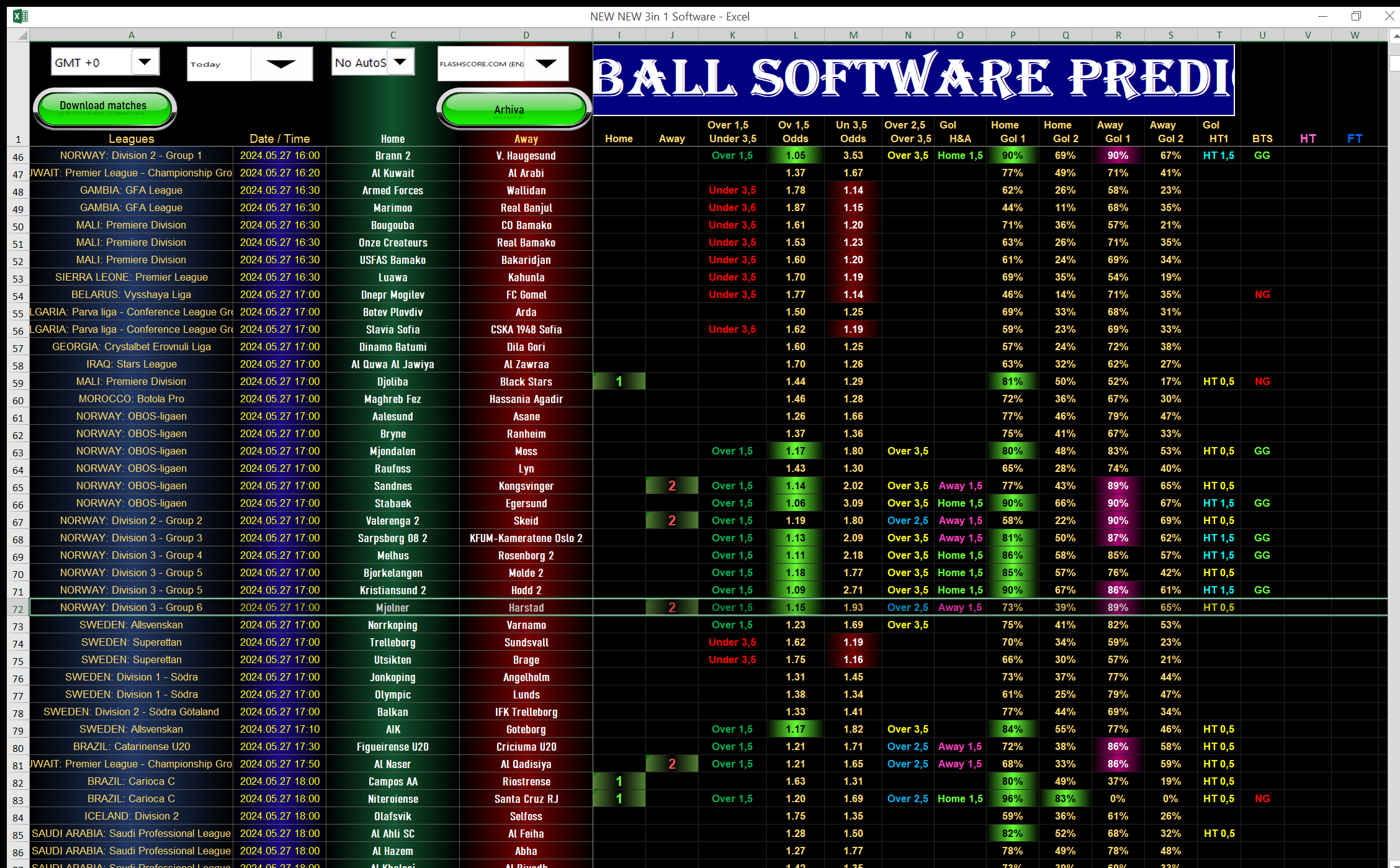Select the GG cell in BTS column for Stabaek
The image size is (1400, 868).
1262,503
